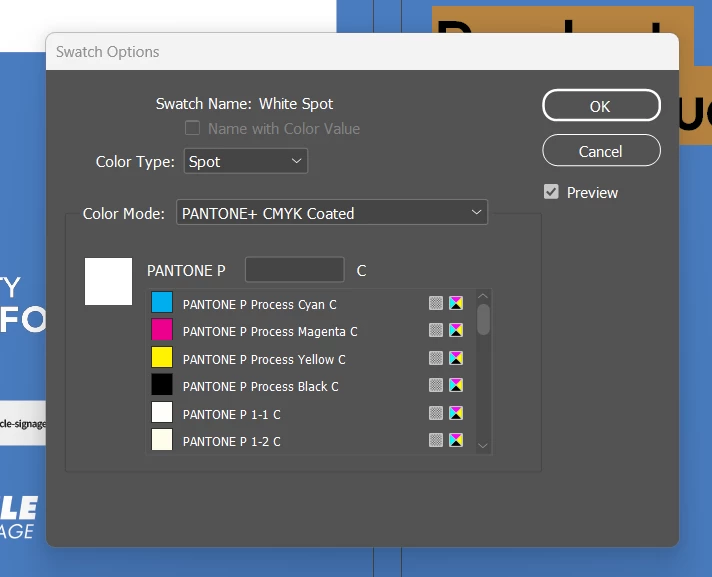Select the swatch for PANTONE P 1-1 C
Viewport: 712px width, 577px height.
point(162,413)
